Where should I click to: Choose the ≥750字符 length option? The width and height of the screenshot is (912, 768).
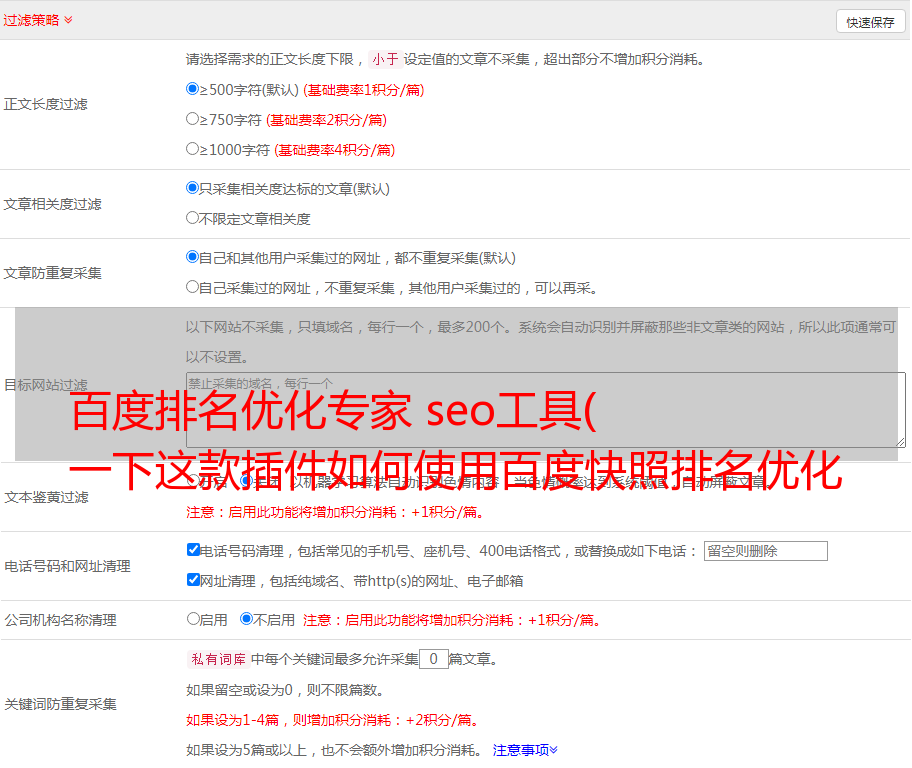tap(193, 118)
